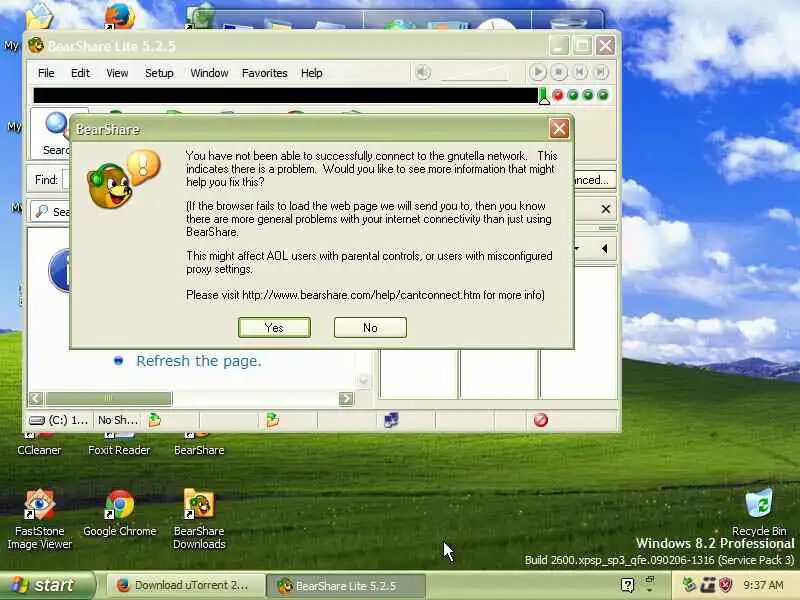
Task: Click the network computers status icon
Action: coord(391,420)
